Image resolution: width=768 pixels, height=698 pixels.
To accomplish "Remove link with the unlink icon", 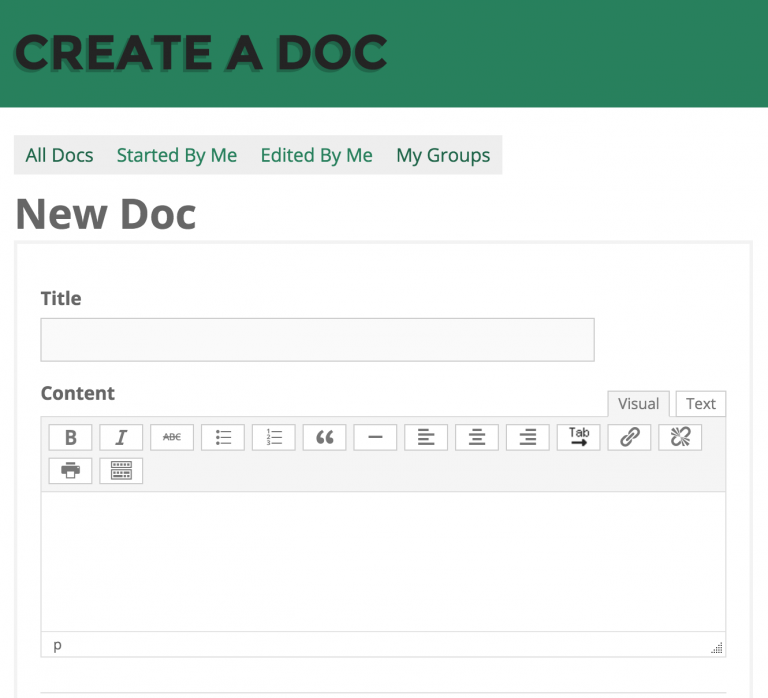I will 680,437.
